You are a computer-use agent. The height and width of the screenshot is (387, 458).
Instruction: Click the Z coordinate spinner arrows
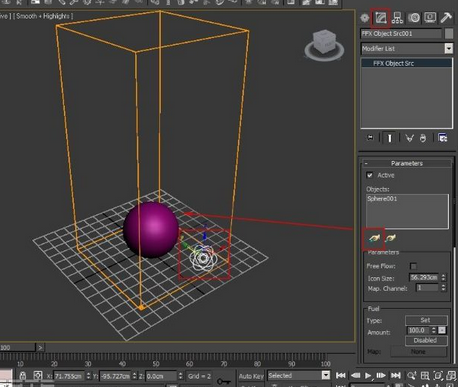click(x=180, y=376)
